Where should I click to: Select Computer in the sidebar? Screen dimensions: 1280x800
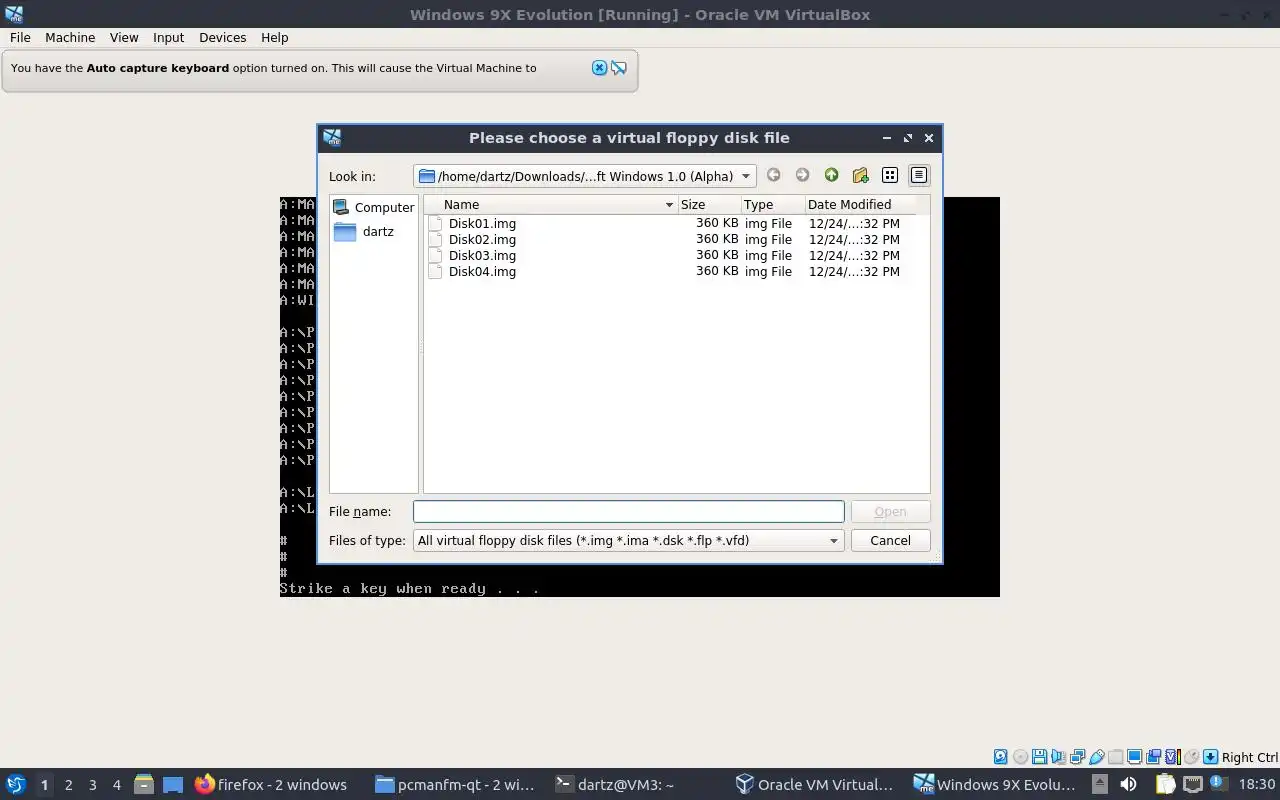click(373, 207)
